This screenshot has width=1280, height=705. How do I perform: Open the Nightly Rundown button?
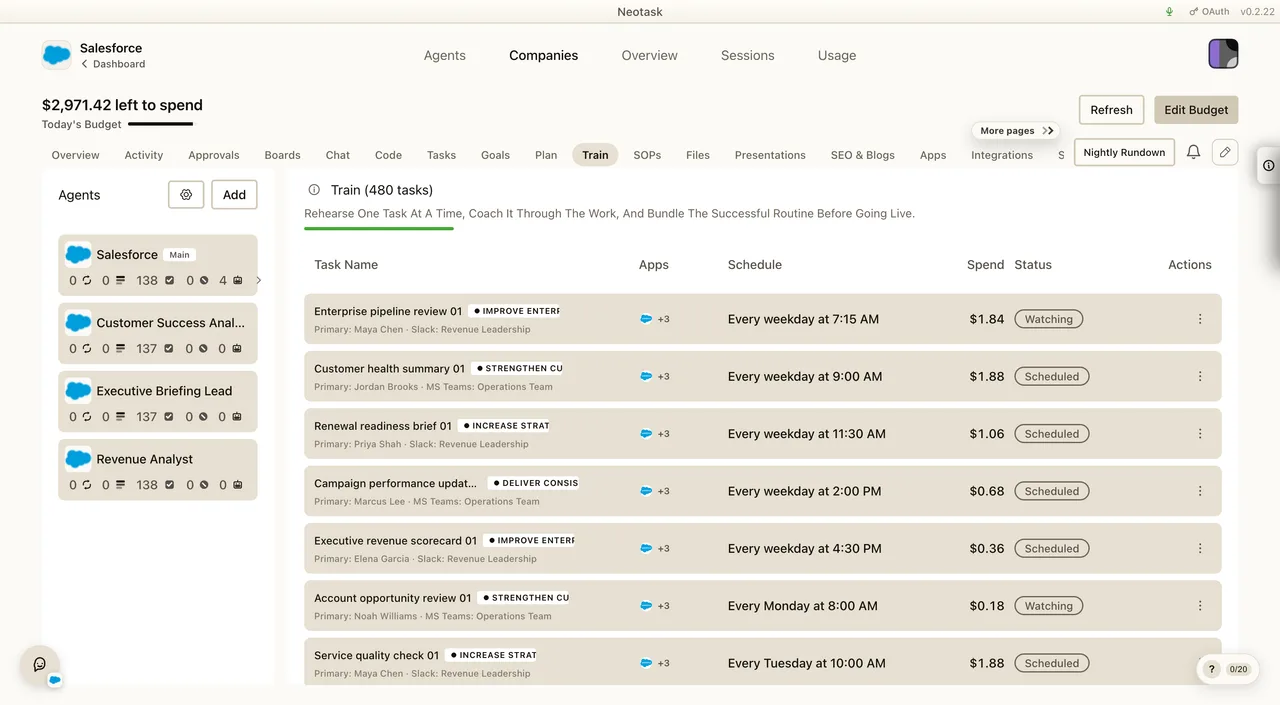pos(1124,152)
